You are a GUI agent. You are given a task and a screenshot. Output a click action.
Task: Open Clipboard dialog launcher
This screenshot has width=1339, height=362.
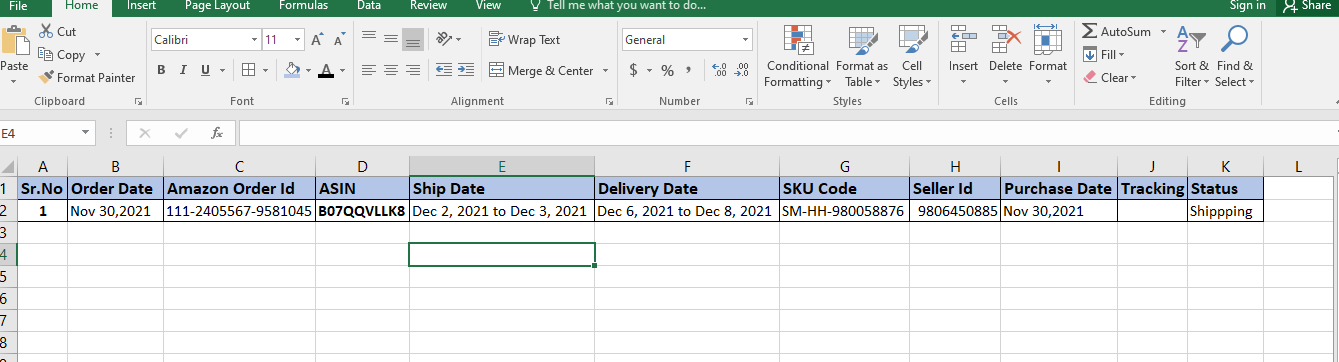tap(137, 101)
